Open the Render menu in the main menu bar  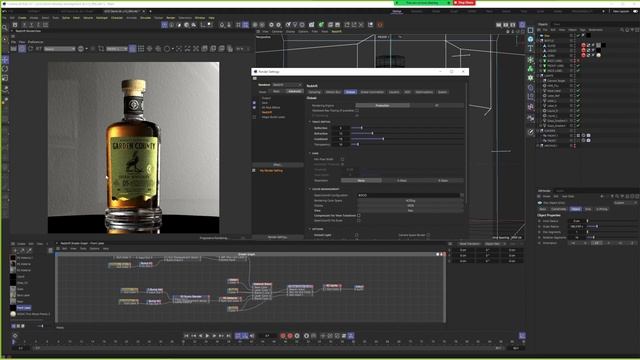171,18
